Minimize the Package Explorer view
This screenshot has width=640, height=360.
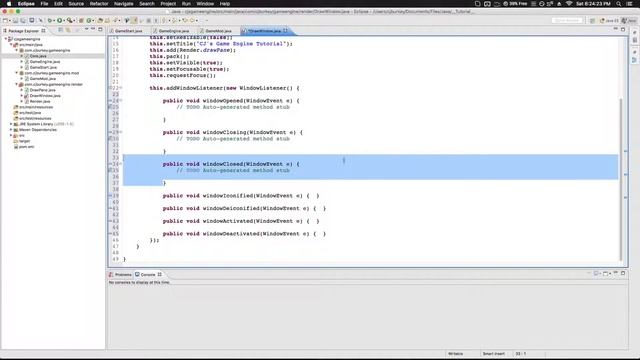(x=93, y=29)
